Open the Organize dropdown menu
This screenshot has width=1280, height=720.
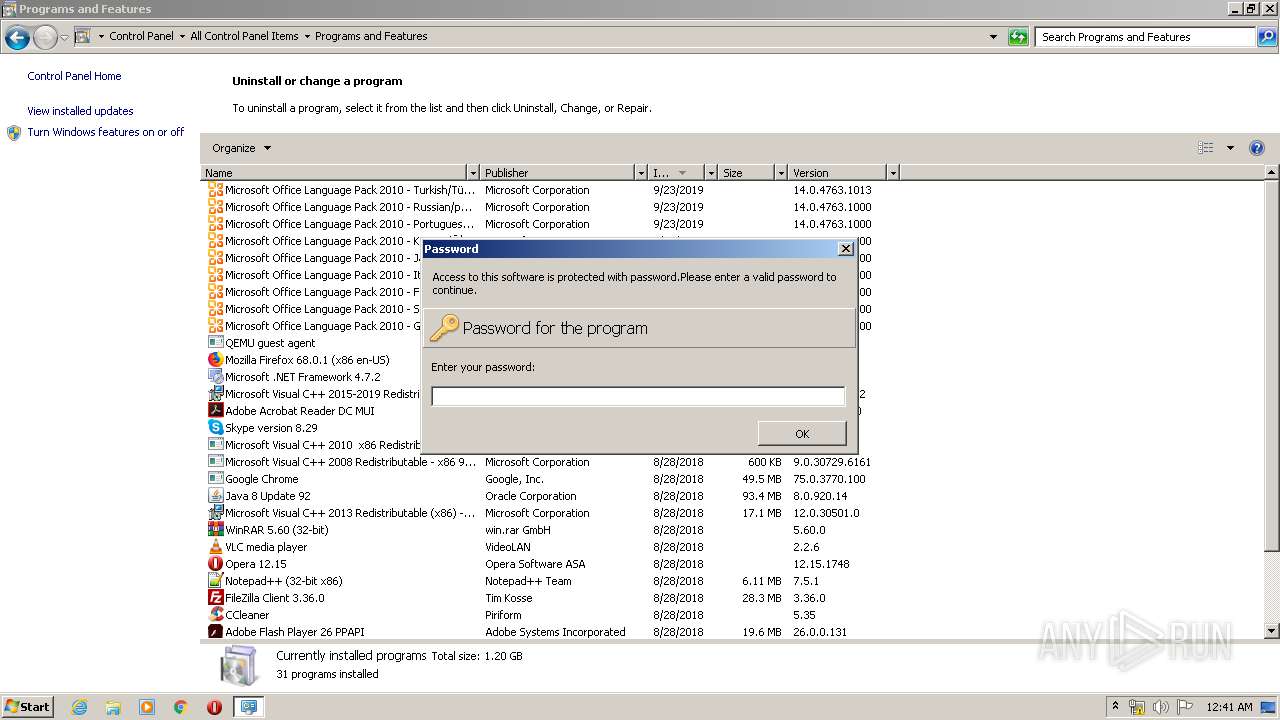click(x=241, y=148)
